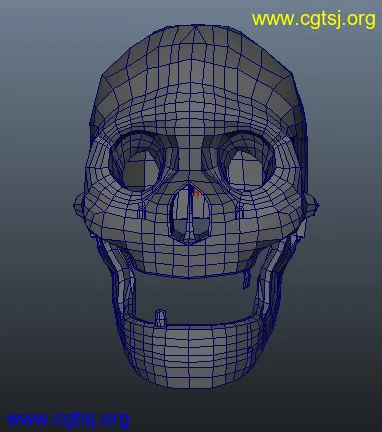This screenshot has width=382, height=432.
Task: Click the single tooth on the lower jaw
Action: 161,318
